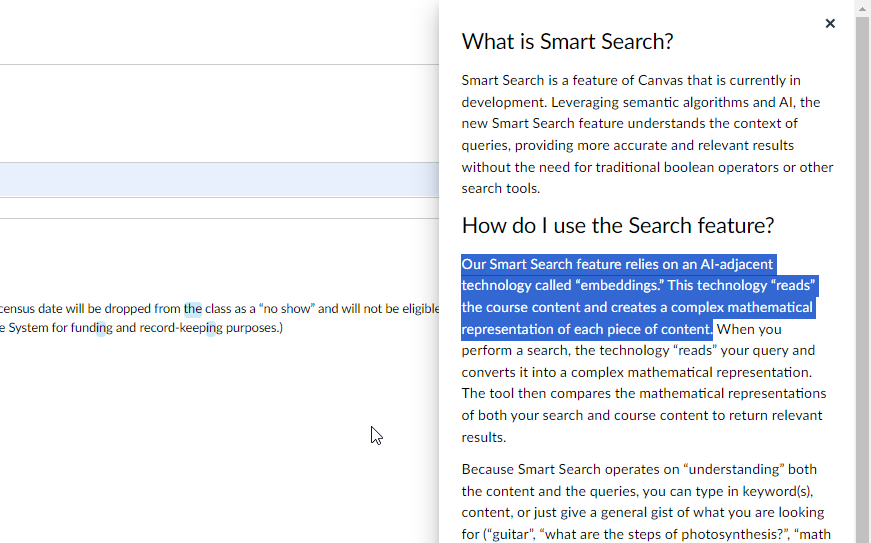Viewport: 871px width, 543px height.
Task: Click the vertical scrollbar thumb
Action: pyautogui.click(x=862, y=280)
